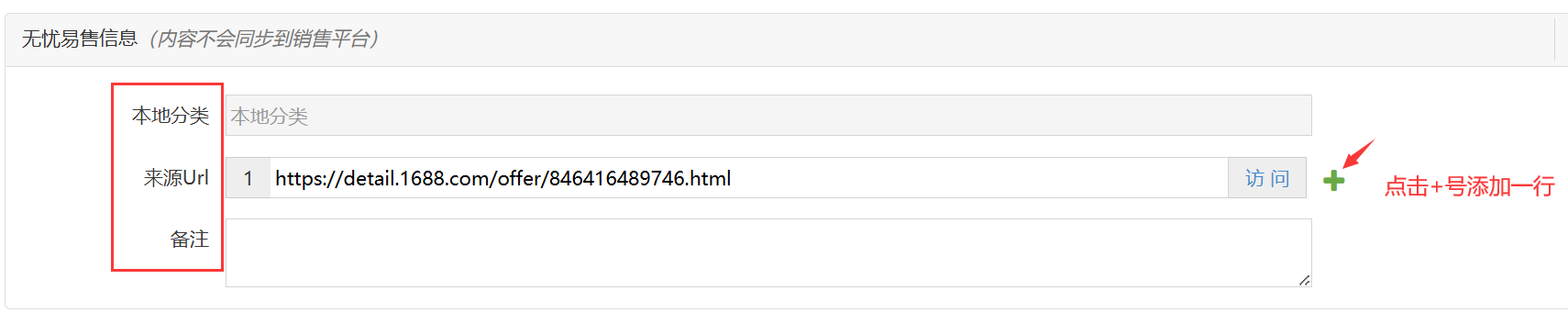The image size is (1568, 335).
Task: Click the 本地分类 field label
Action: (x=171, y=116)
